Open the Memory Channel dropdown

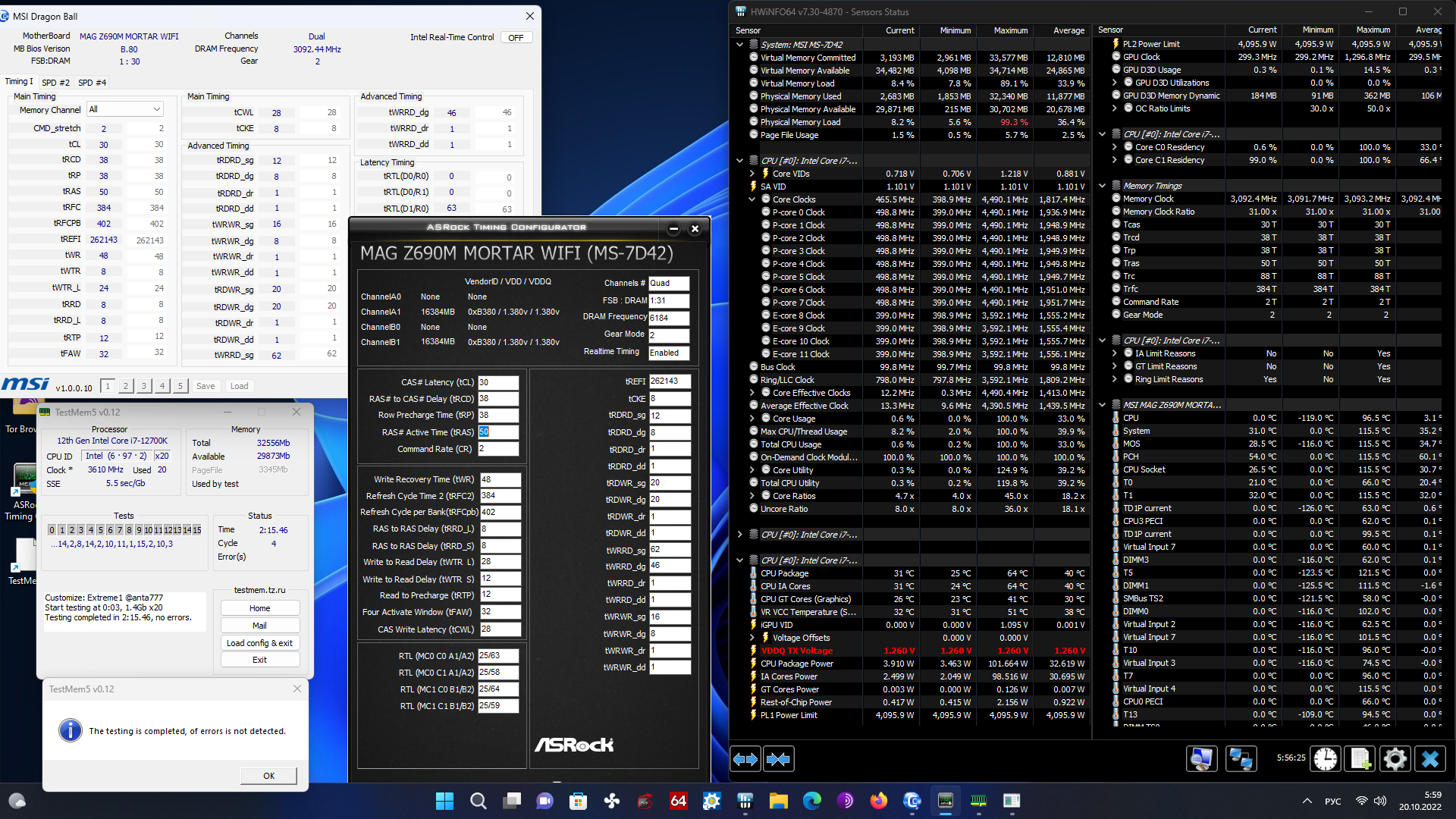[x=125, y=109]
